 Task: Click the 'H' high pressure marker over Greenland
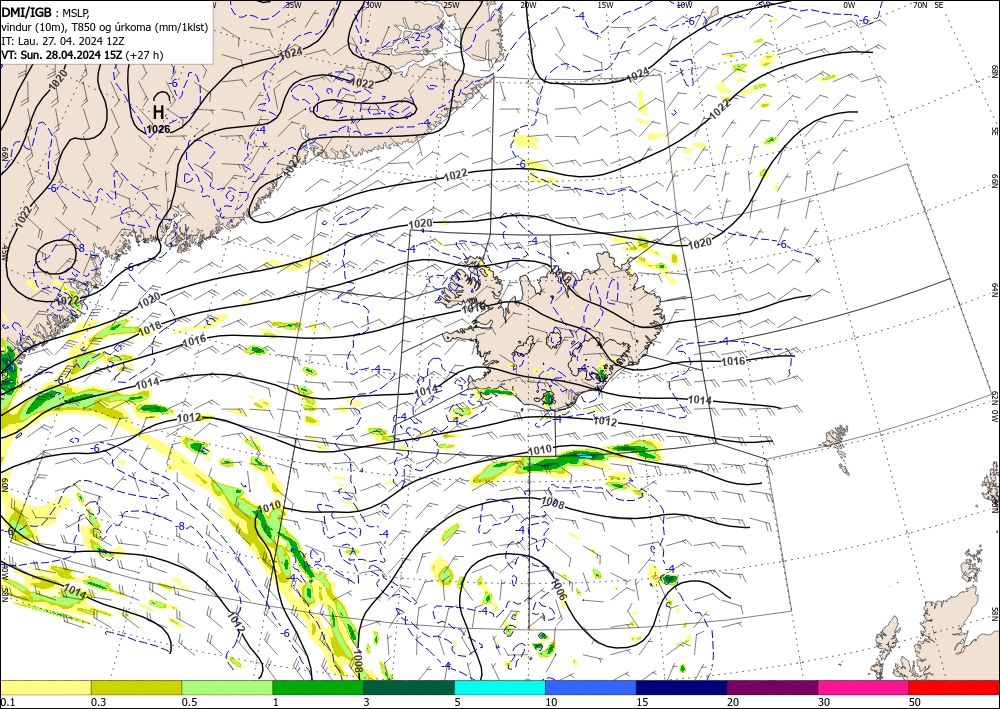click(x=158, y=113)
